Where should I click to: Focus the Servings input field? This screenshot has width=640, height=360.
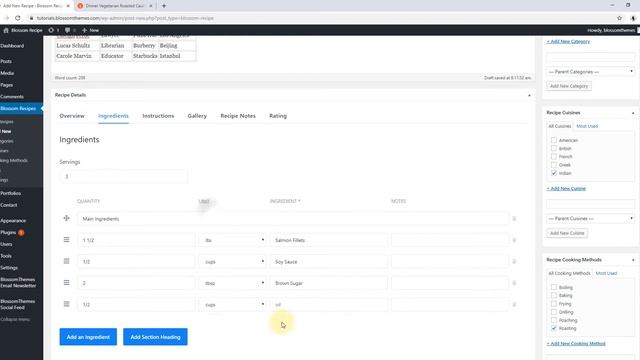coord(124,176)
